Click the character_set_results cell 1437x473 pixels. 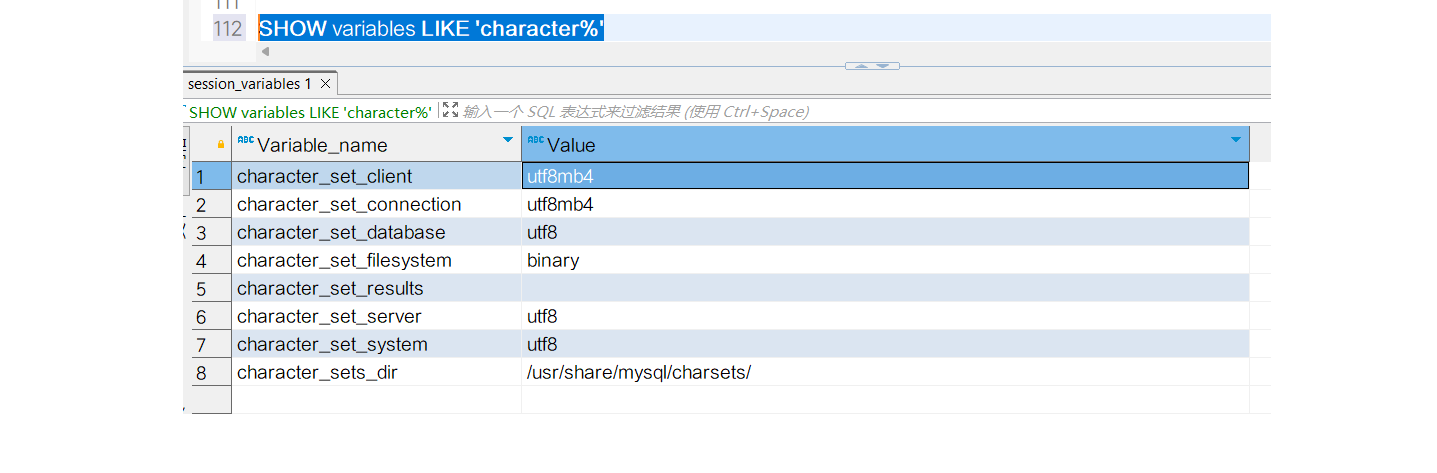click(x=376, y=288)
